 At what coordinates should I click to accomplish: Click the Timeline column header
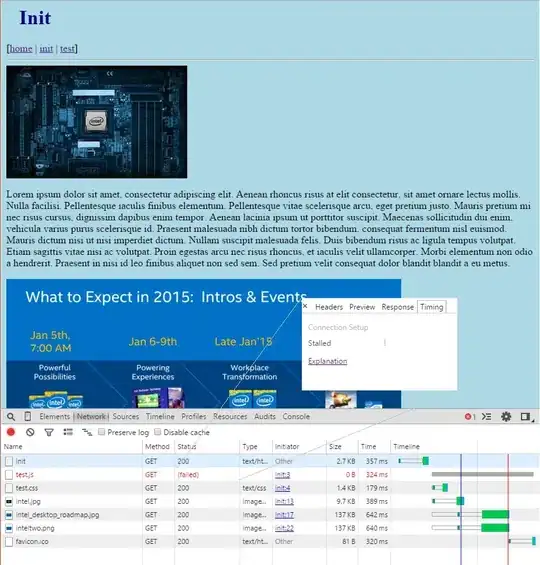tap(465, 446)
